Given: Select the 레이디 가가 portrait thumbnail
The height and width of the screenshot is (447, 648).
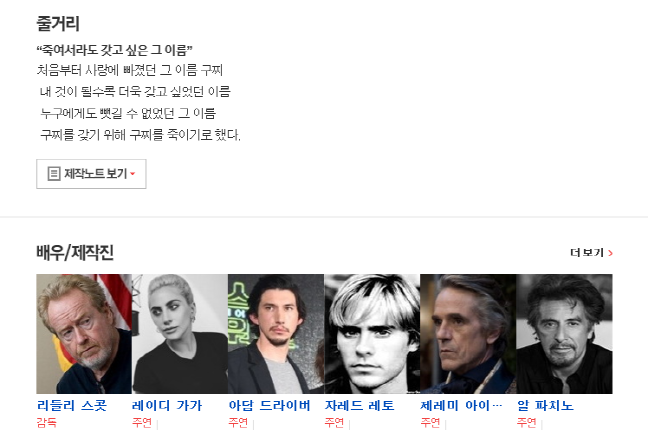Looking at the screenshot, I should [180, 334].
